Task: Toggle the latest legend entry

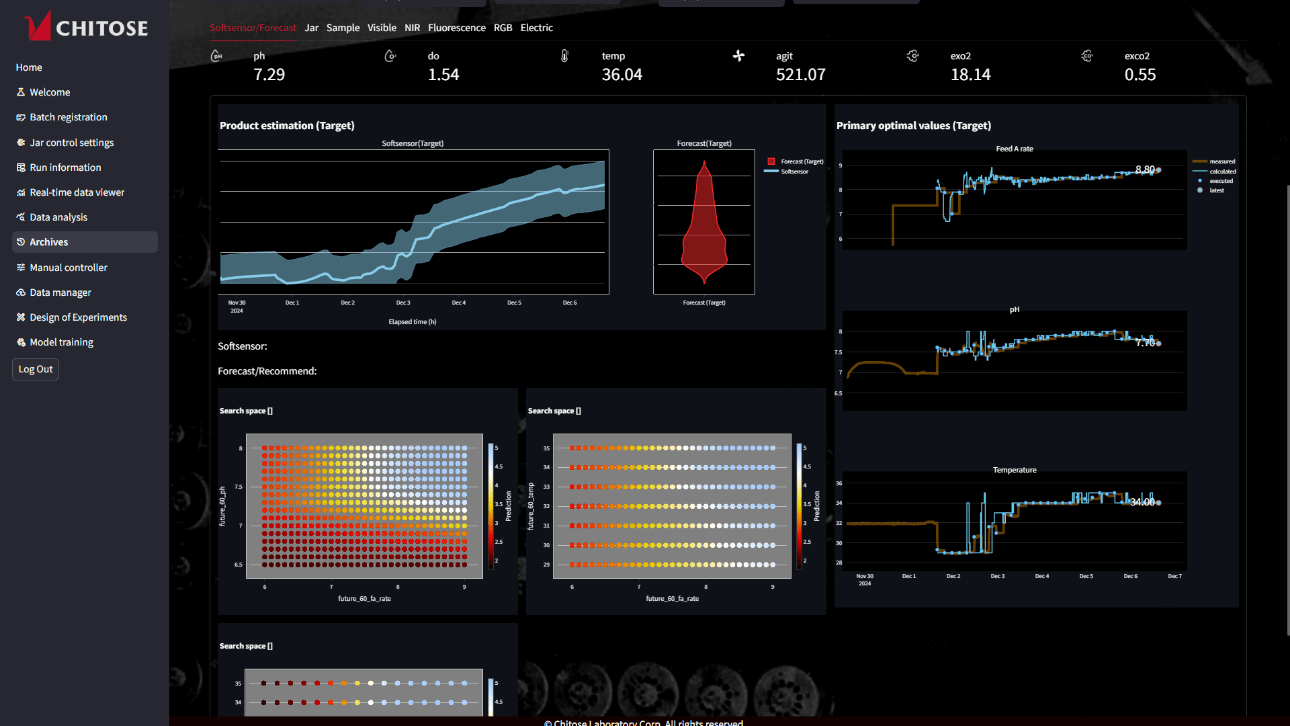Action: (1208, 190)
